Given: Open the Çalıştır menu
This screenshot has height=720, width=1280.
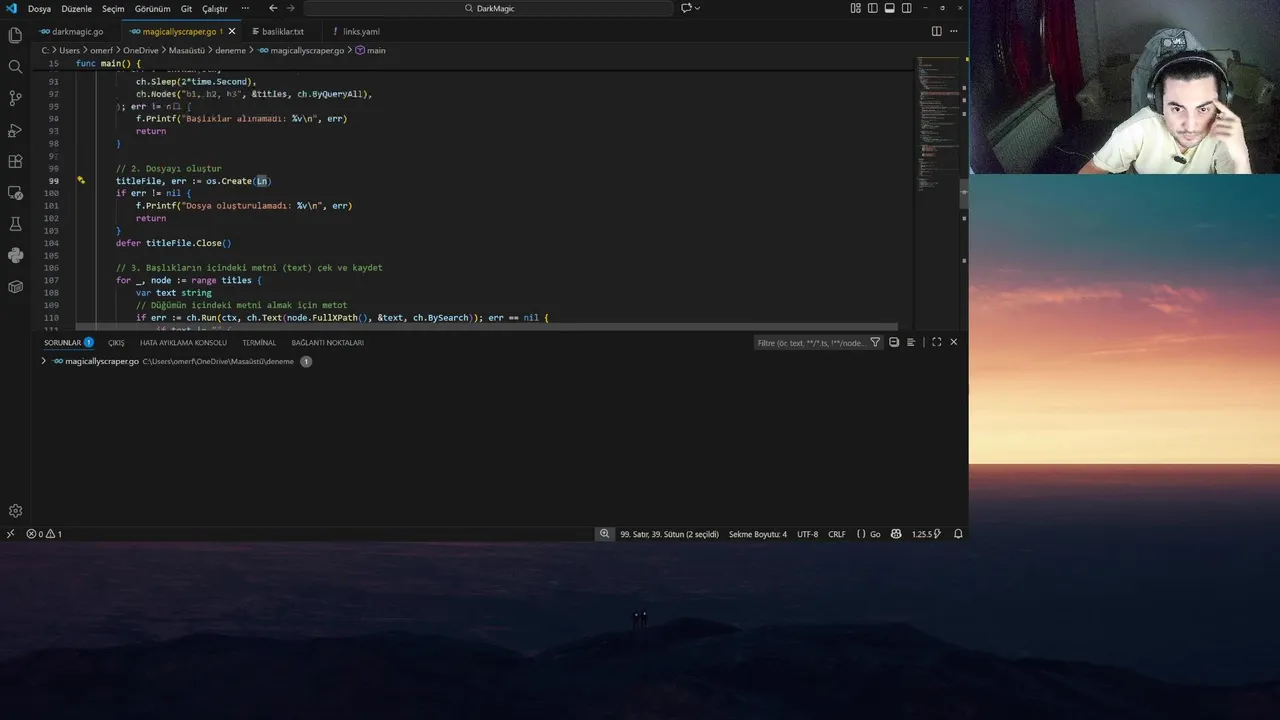Looking at the screenshot, I should click(x=215, y=8).
